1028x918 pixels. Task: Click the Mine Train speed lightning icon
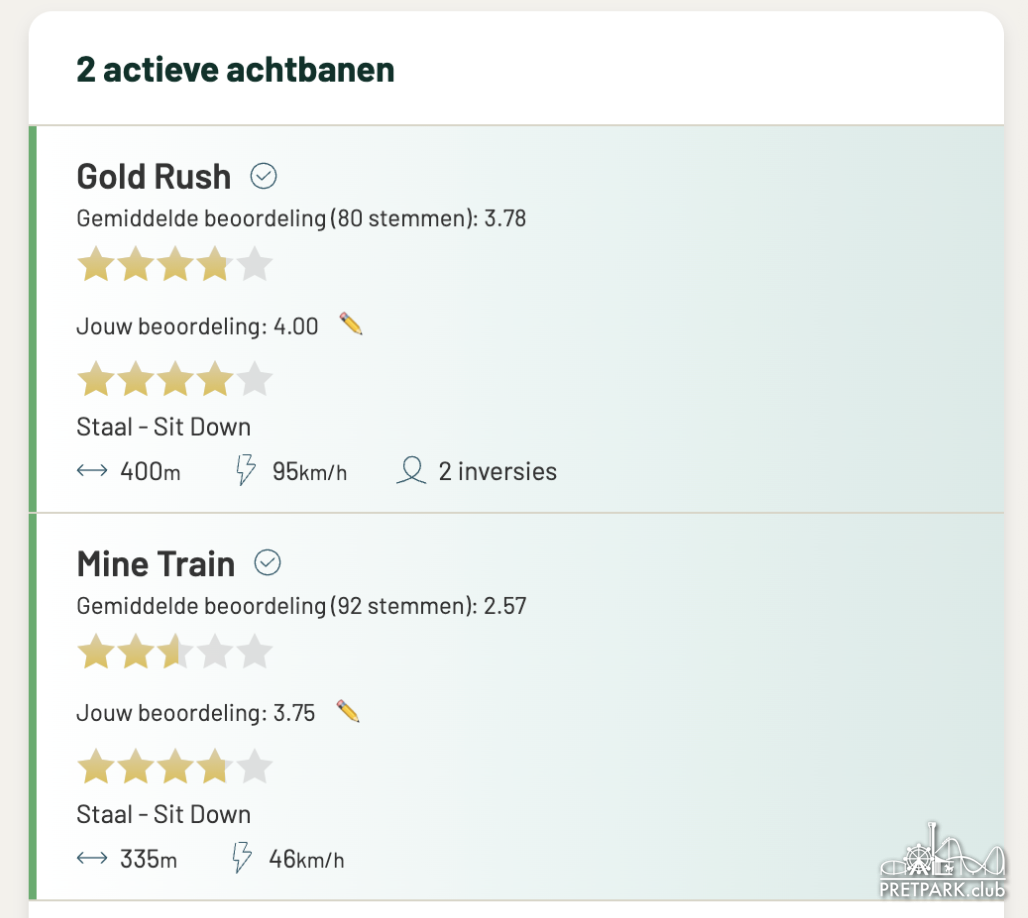coord(242,858)
